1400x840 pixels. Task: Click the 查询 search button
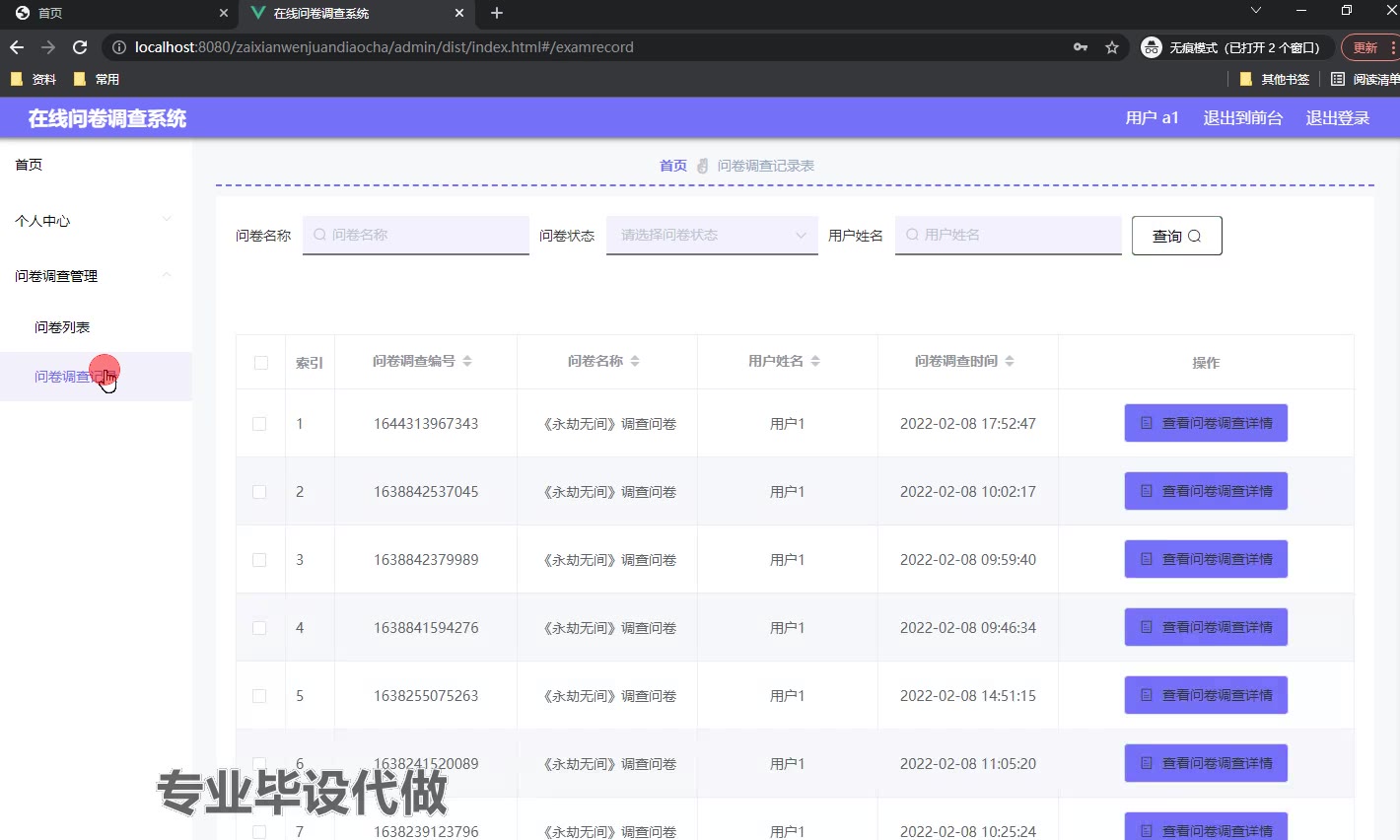1176,236
